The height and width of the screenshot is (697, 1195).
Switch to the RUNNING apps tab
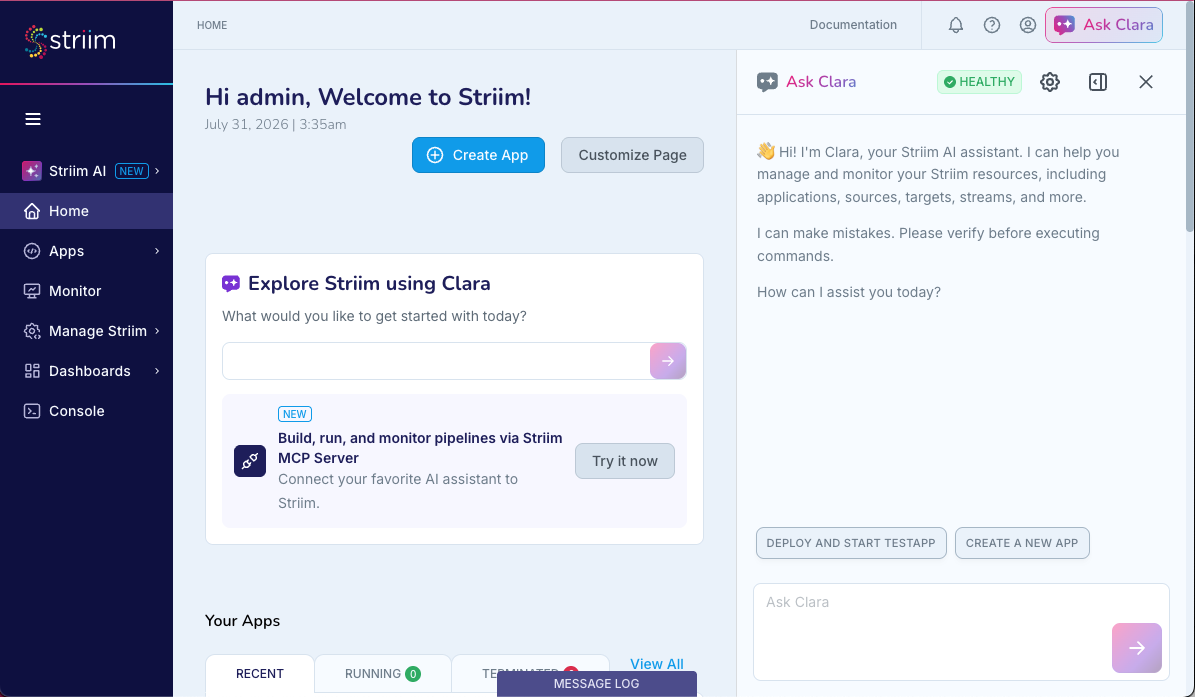tap(383, 674)
